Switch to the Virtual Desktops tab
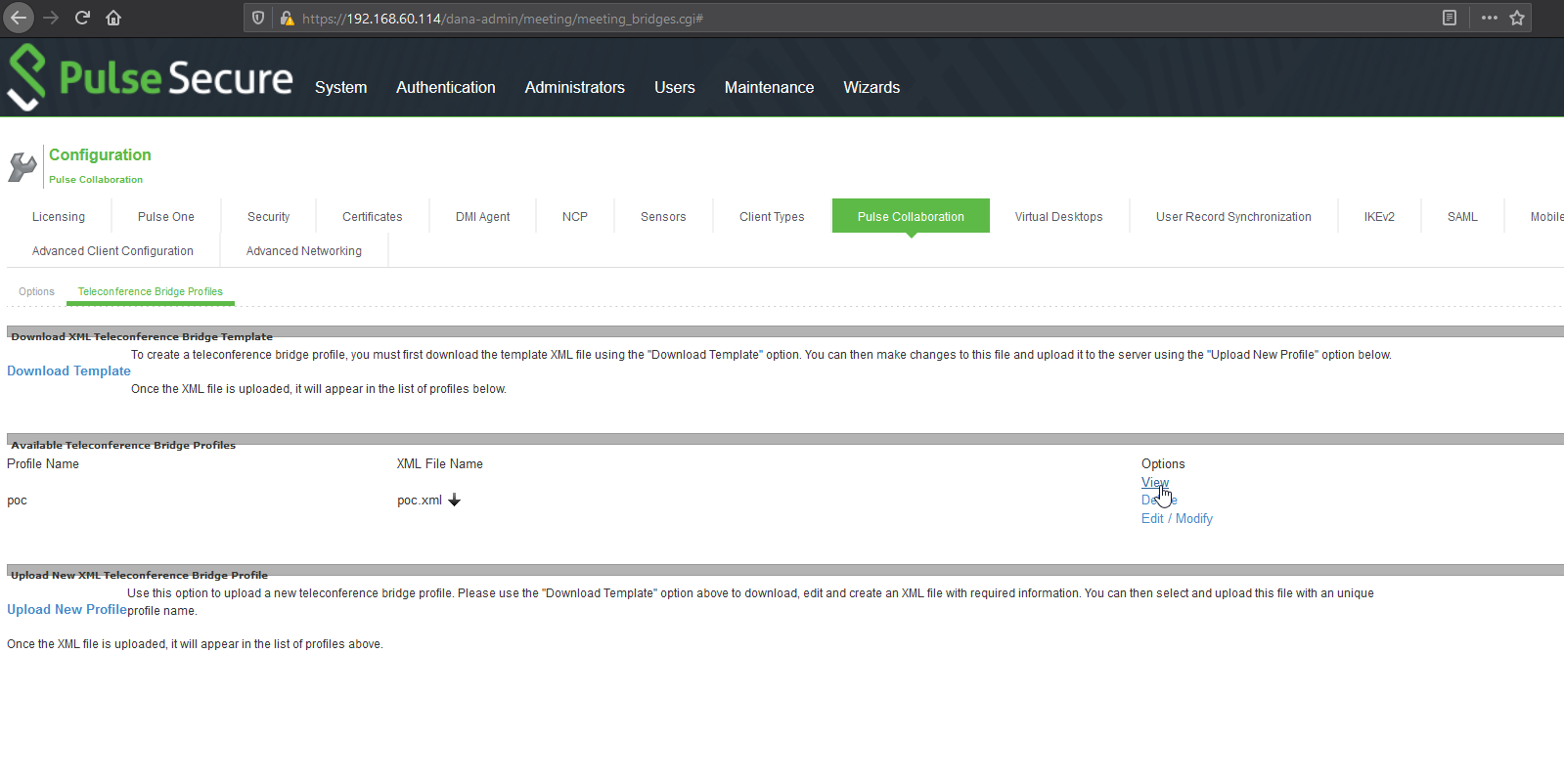The image size is (1564, 784). point(1058,216)
